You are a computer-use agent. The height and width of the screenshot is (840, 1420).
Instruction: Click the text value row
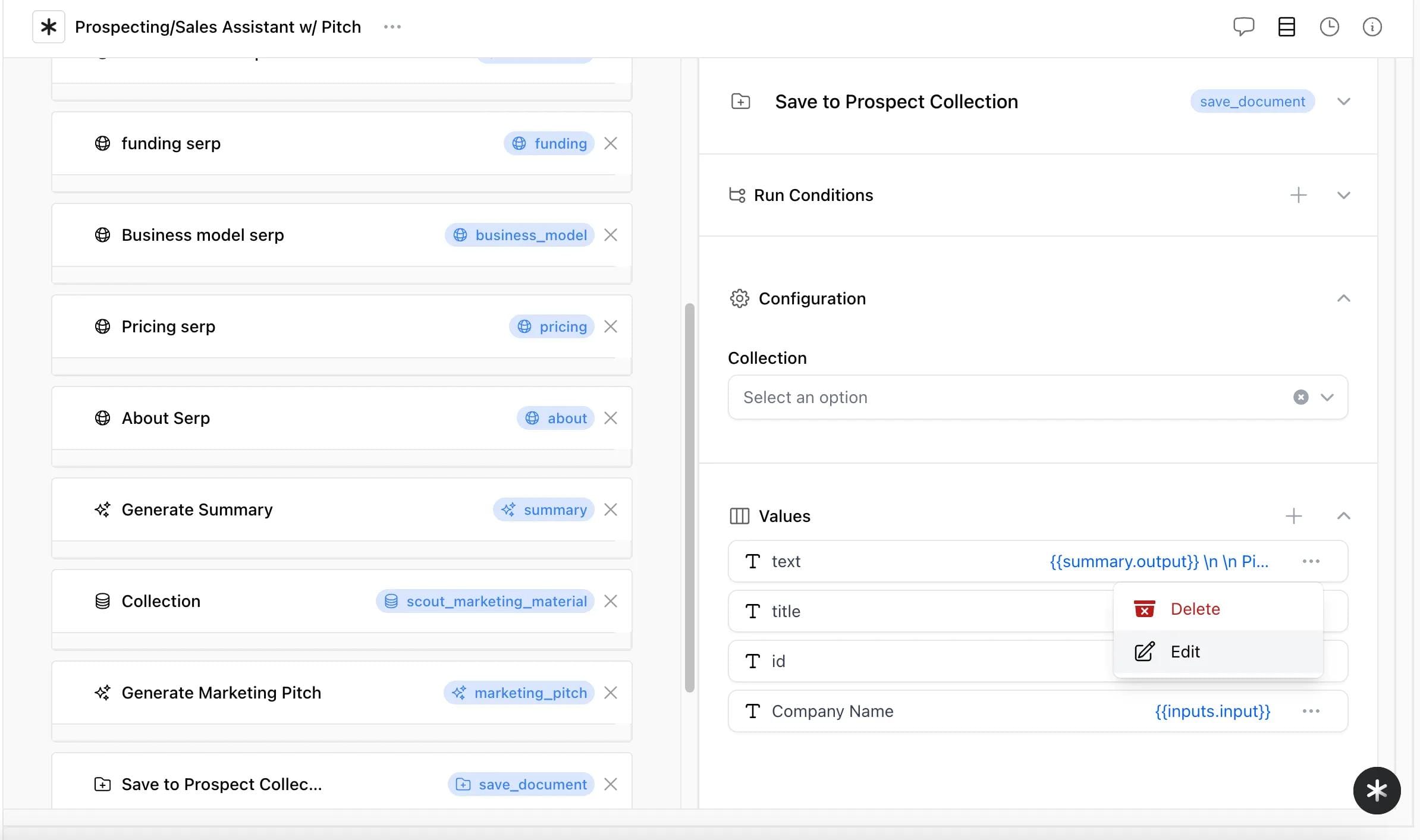1038,561
